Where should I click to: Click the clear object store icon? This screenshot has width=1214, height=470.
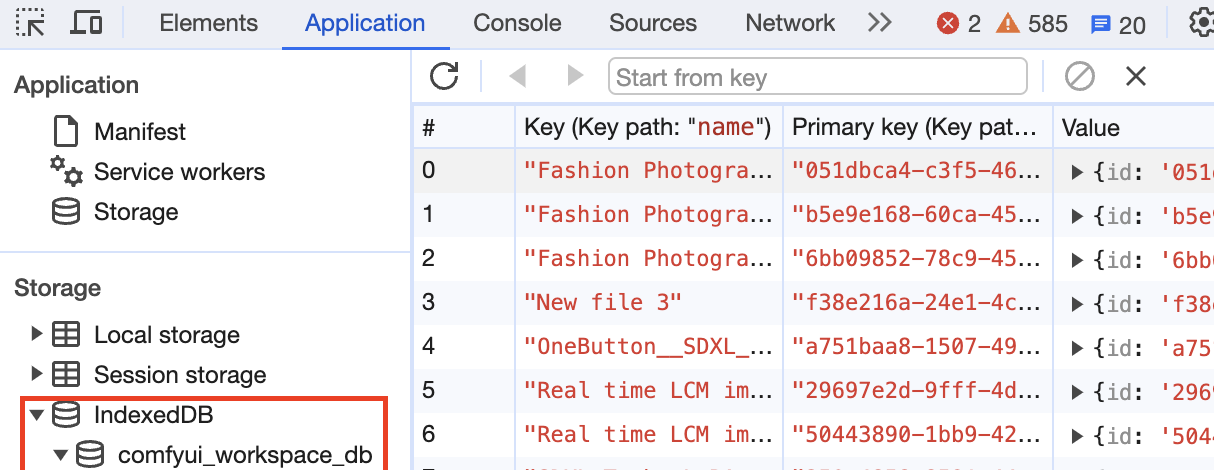pyautogui.click(x=1079, y=76)
